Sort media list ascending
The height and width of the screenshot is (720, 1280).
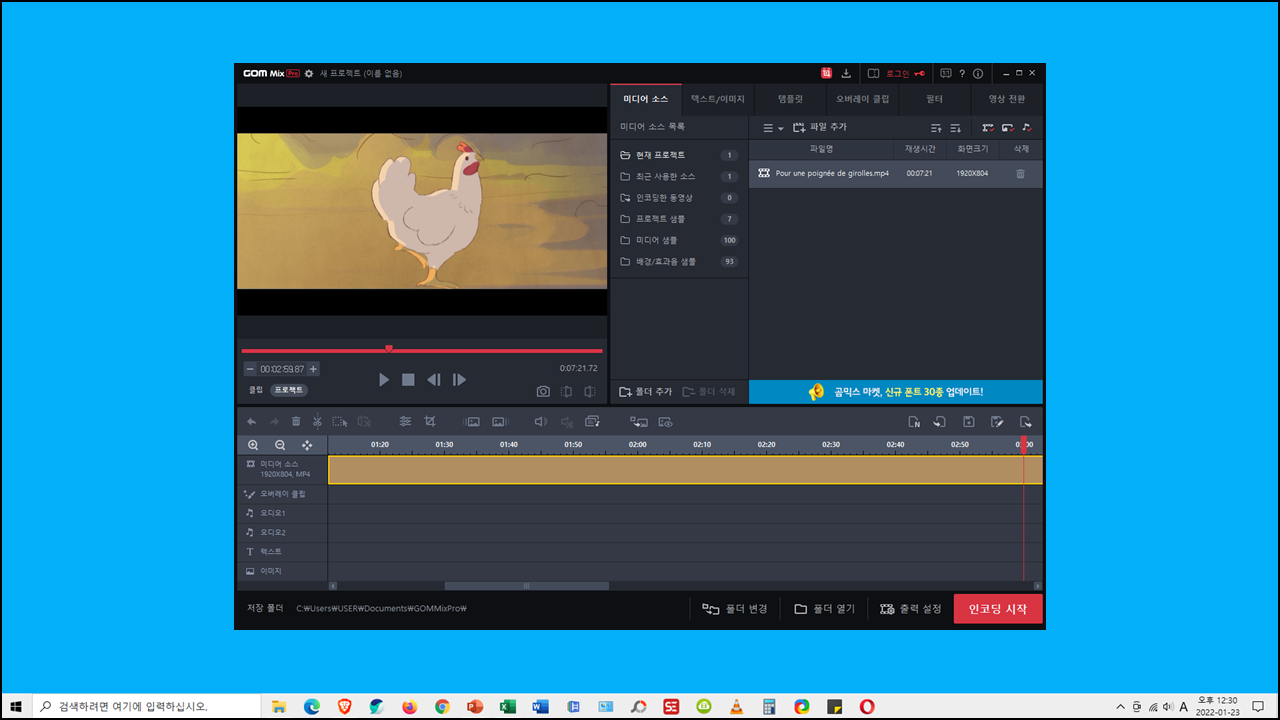(x=936, y=128)
